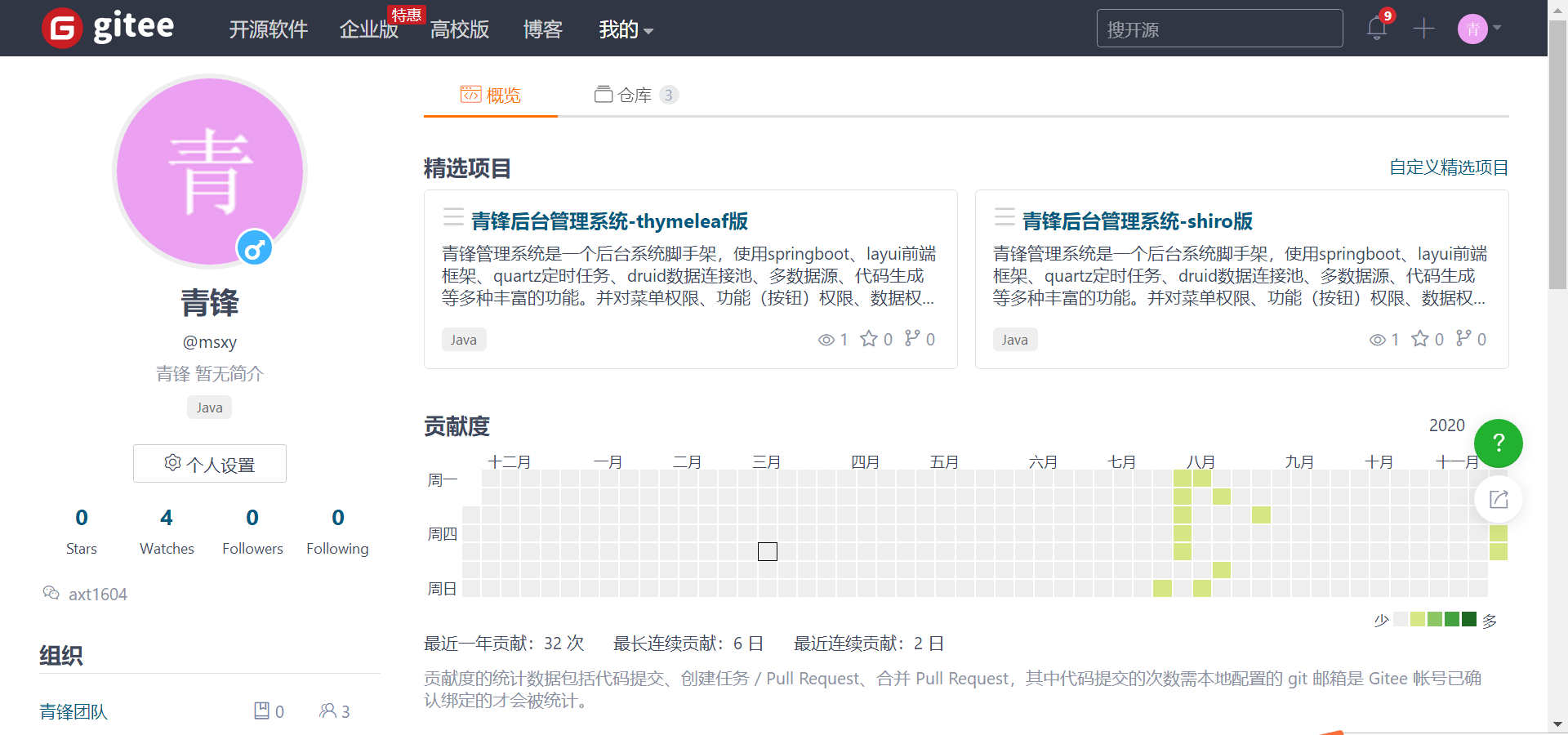Screen dimensions: 1568x735
Task: Click scrollbar down arrow
Action: click(x=1557, y=724)
